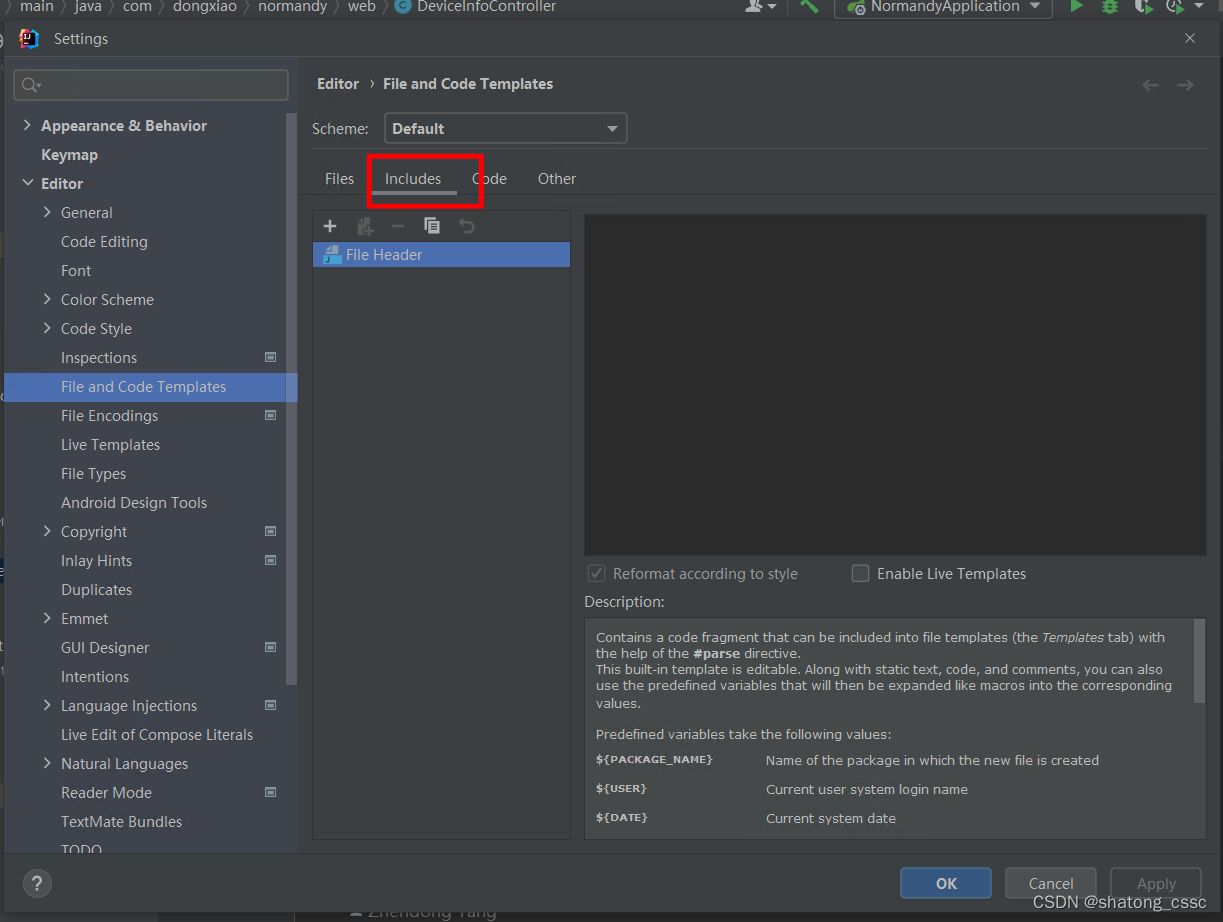Open Intentions settings
Image resolution: width=1223 pixels, height=922 pixels.
coord(95,676)
